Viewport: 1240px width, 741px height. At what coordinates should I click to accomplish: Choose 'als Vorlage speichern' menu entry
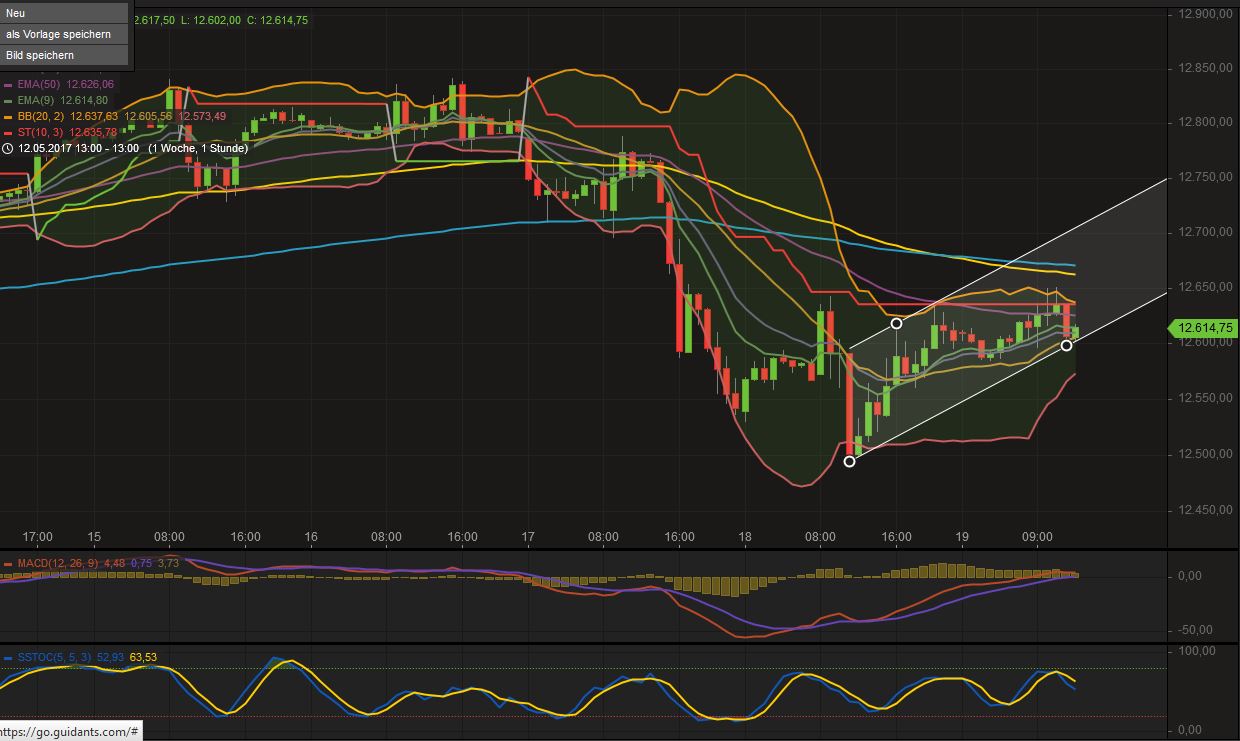pyautogui.click(x=64, y=34)
